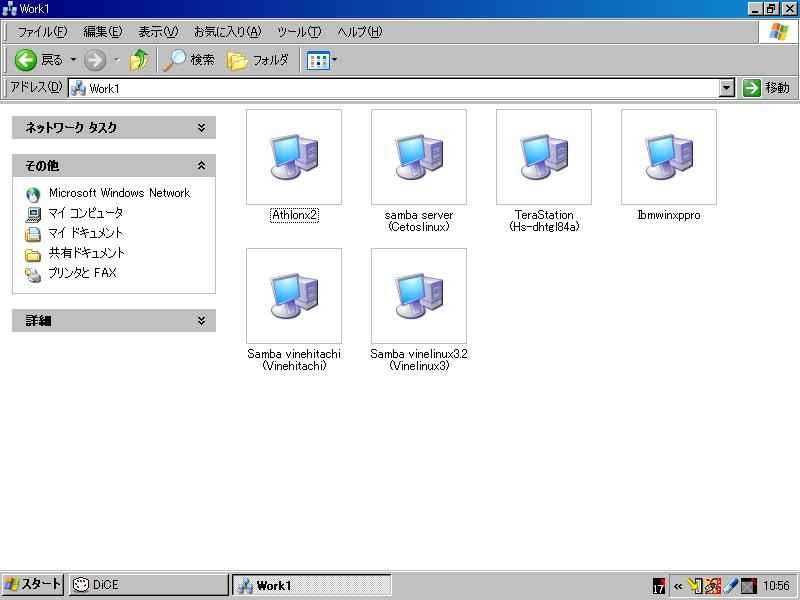The width and height of the screenshot is (800, 600).
Task: Expand the ネットワーク タスク panel
Action: 114,128
